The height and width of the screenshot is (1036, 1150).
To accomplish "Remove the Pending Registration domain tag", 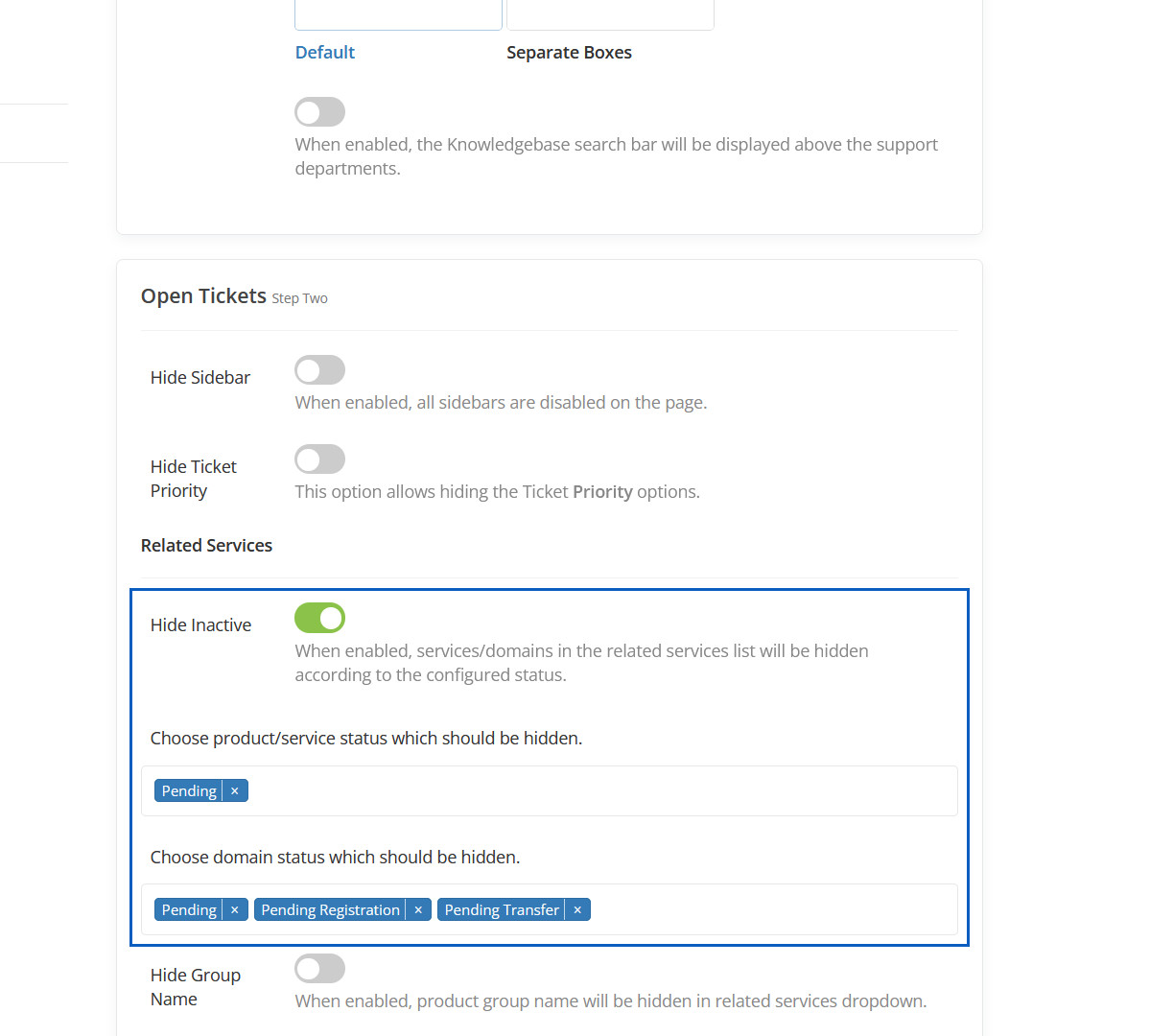I will click(x=418, y=910).
